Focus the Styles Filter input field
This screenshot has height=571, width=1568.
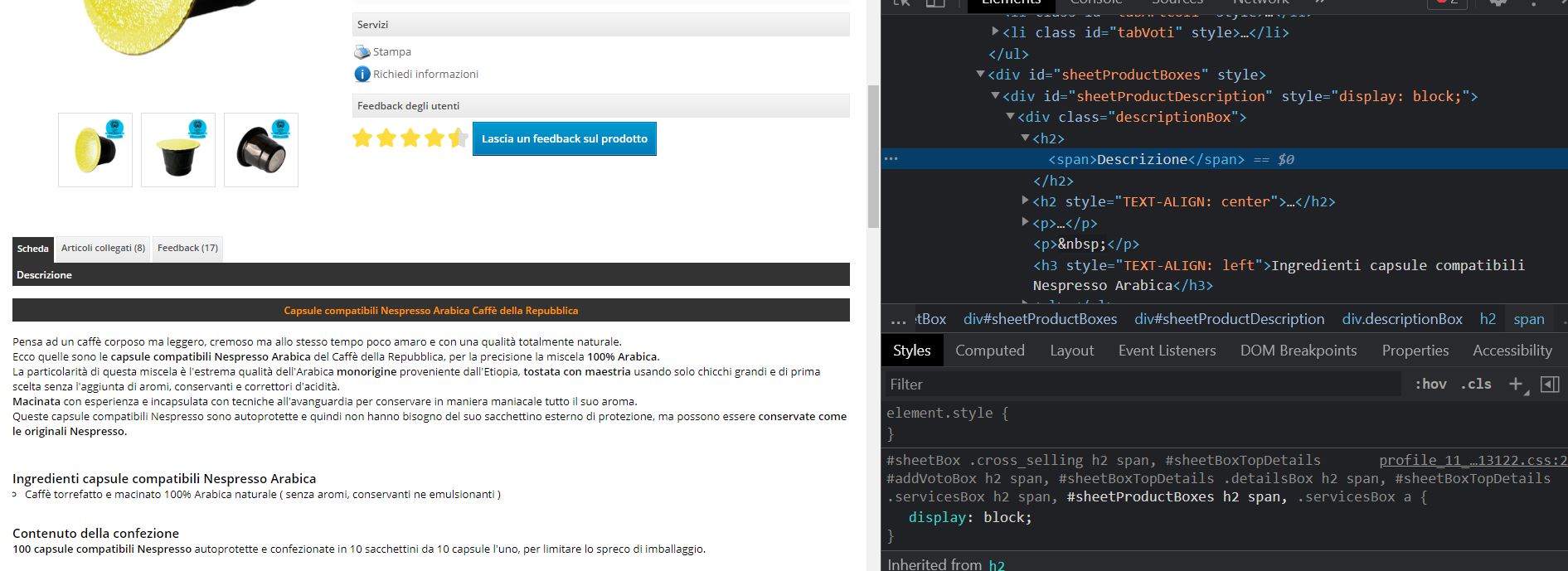(x=1144, y=384)
